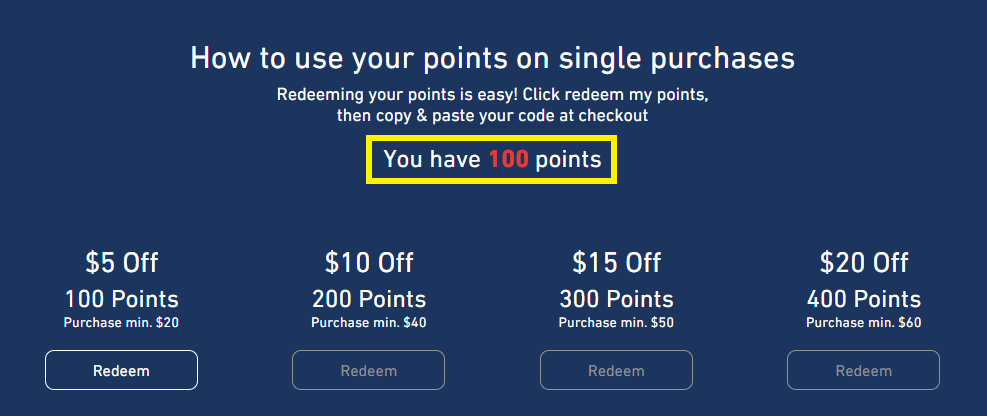
Task: Redeem the $5 Off reward
Action: [121, 371]
